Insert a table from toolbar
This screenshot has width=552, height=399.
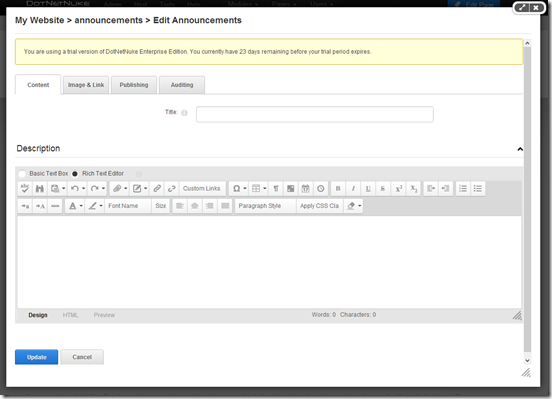pyautogui.click(x=256, y=188)
